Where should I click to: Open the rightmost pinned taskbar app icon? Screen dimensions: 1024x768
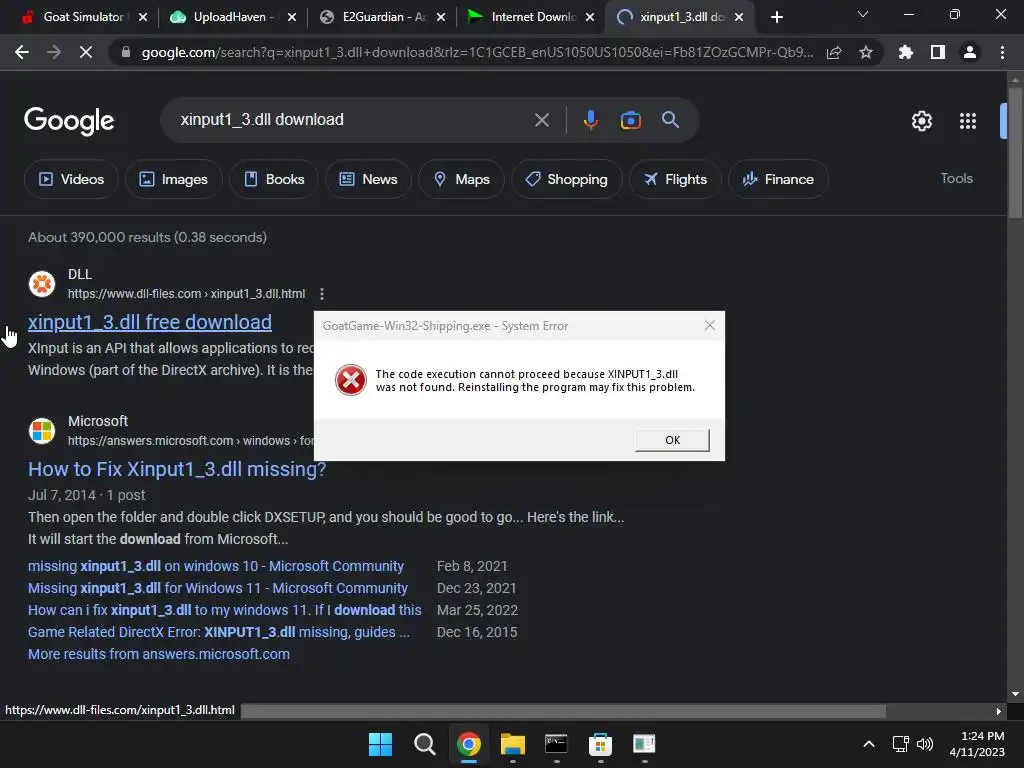click(644, 744)
